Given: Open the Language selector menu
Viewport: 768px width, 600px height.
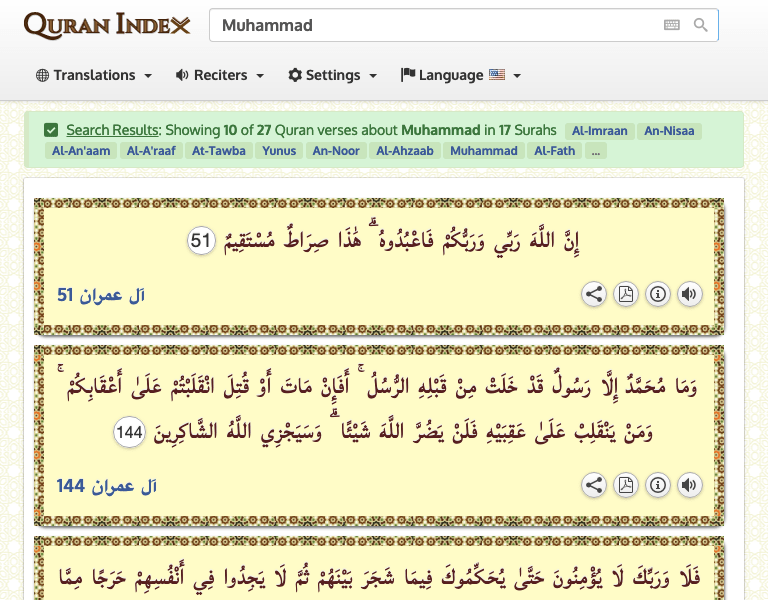Looking at the screenshot, I should (460, 75).
